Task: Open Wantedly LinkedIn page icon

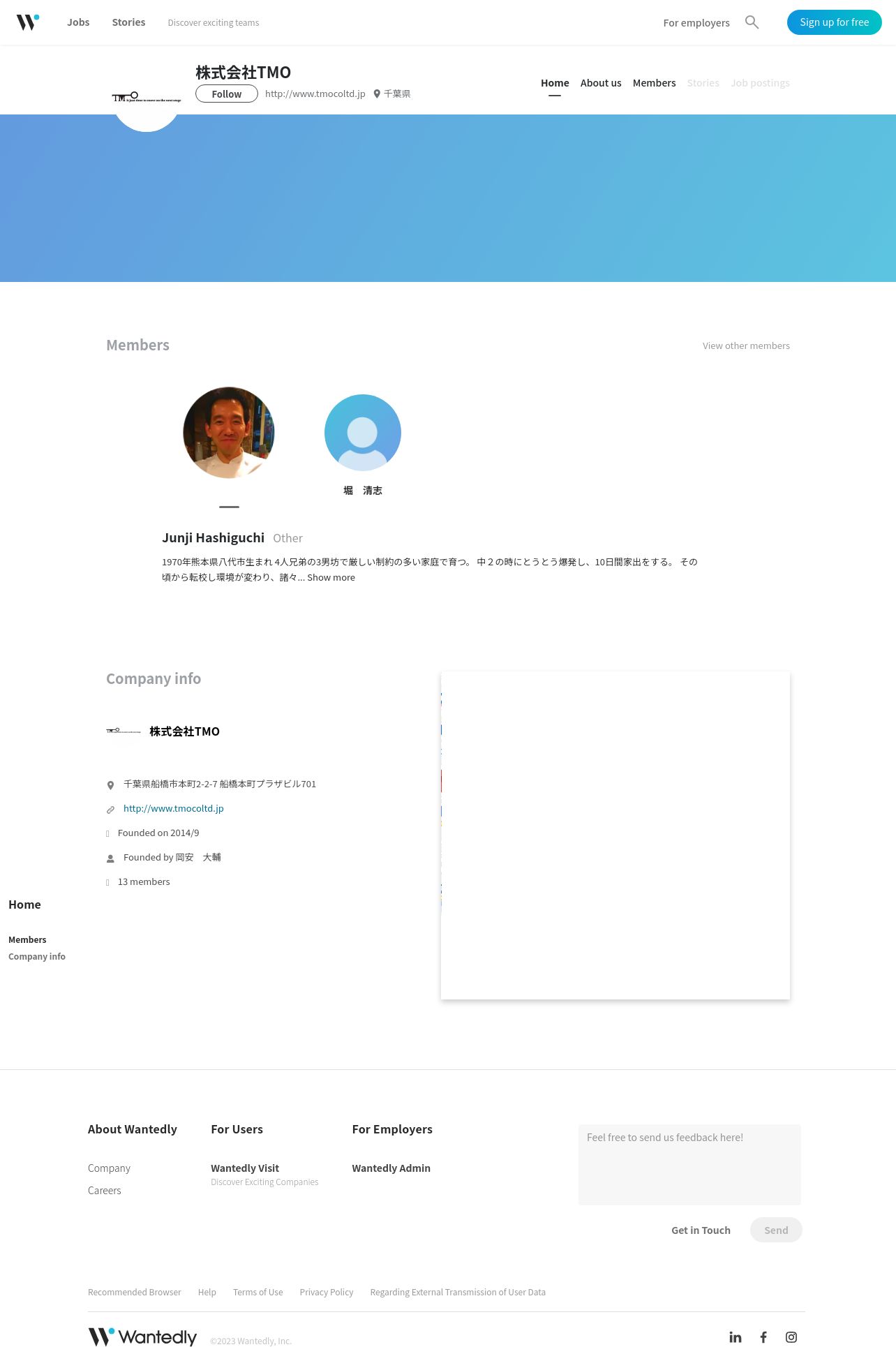Action: pyautogui.click(x=736, y=1337)
